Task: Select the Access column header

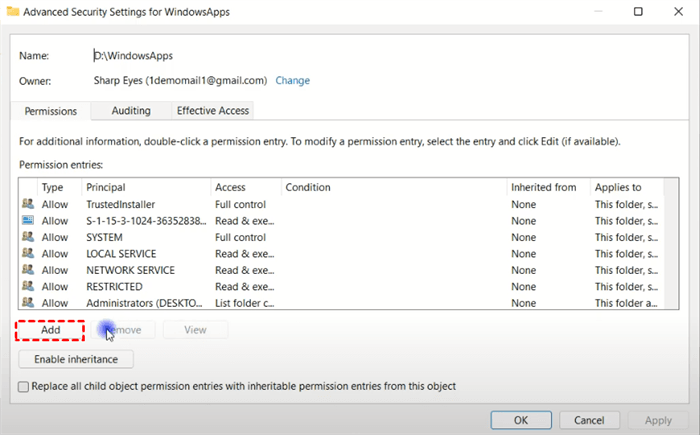Action: (229, 187)
